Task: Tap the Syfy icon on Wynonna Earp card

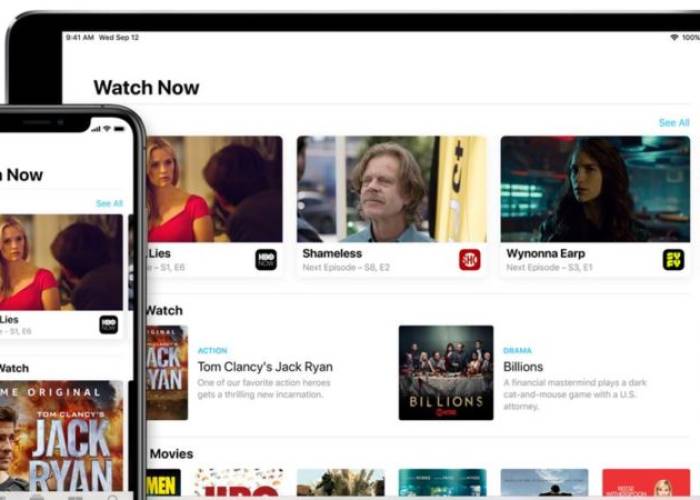Action: point(673,260)
